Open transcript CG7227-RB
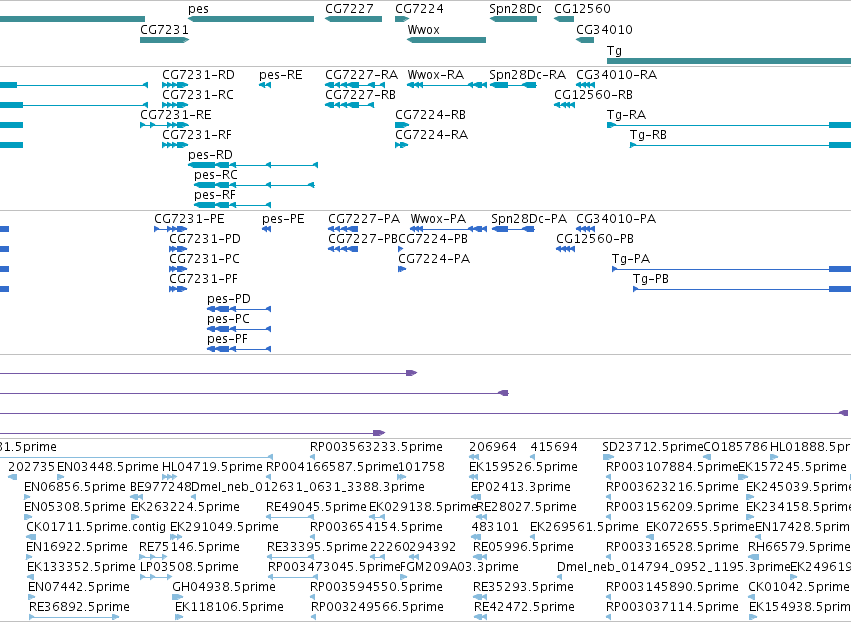851x622 pixels. point(360,94)
